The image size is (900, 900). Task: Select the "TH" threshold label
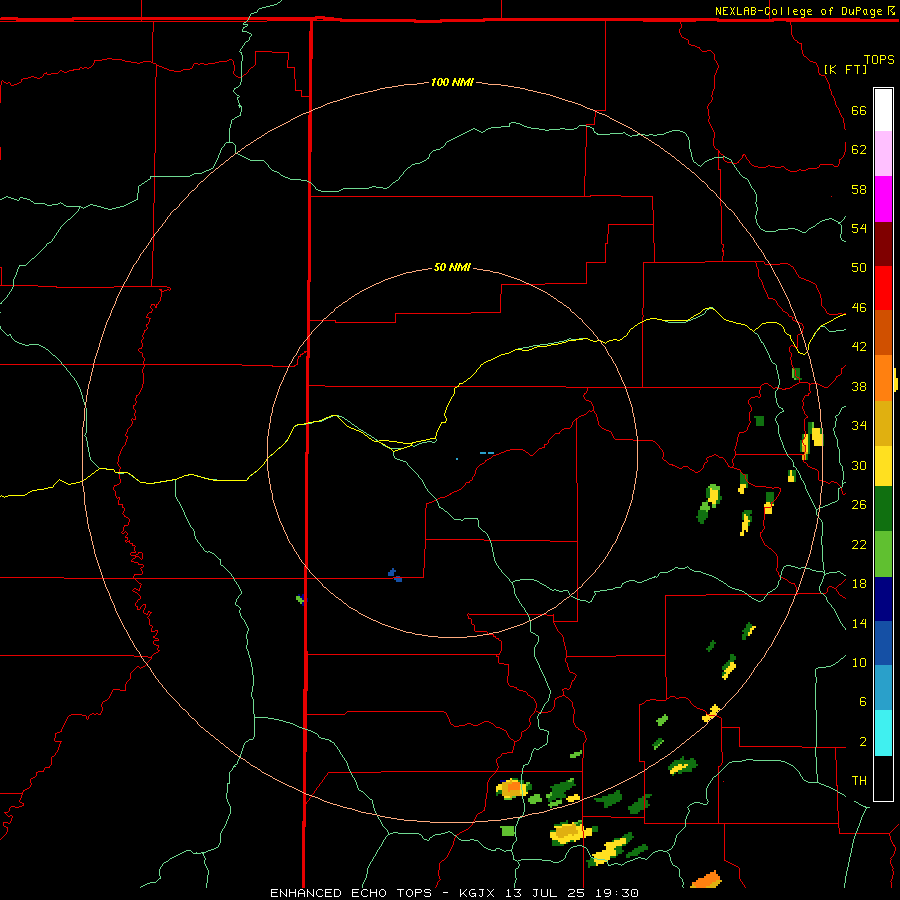point(859,781)
